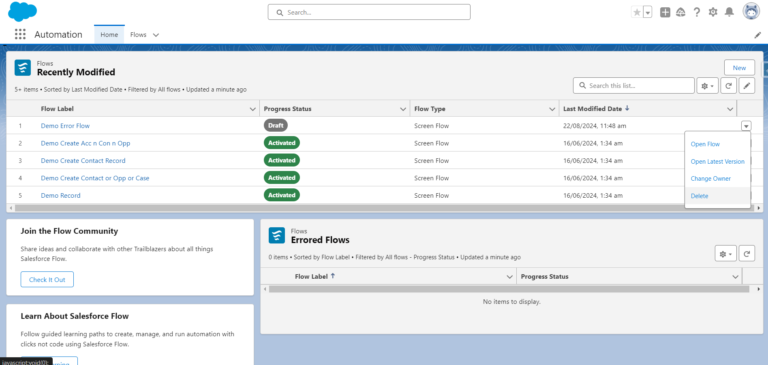This screenshot has width=768, height=365.
Task: Open Demo Create Contact or Opp or Case
Action: pos(95,178)
